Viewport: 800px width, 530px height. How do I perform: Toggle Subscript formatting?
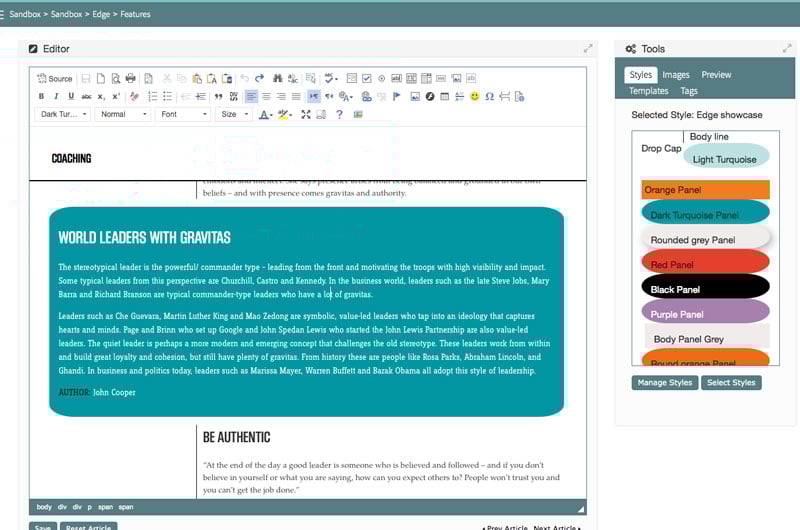click(101, 96)
